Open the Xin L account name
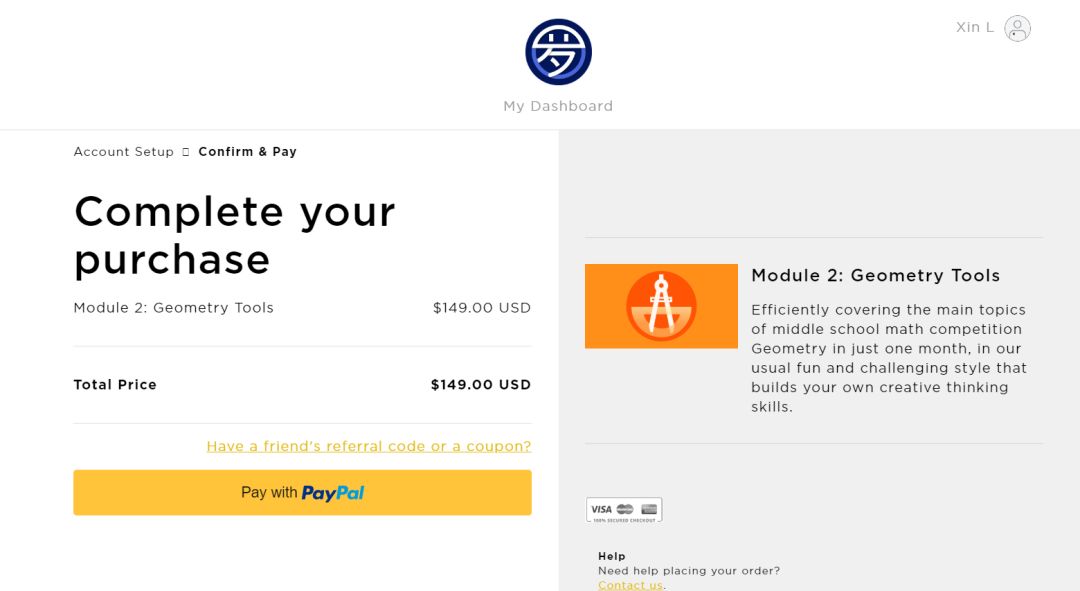1080x591 pixels. click(974, 27)
